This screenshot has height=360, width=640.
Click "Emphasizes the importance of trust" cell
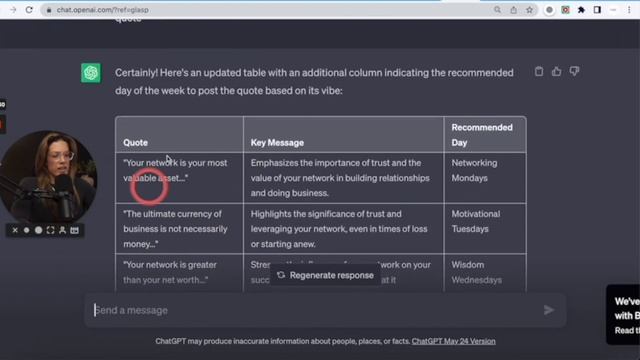coord(343,178)
